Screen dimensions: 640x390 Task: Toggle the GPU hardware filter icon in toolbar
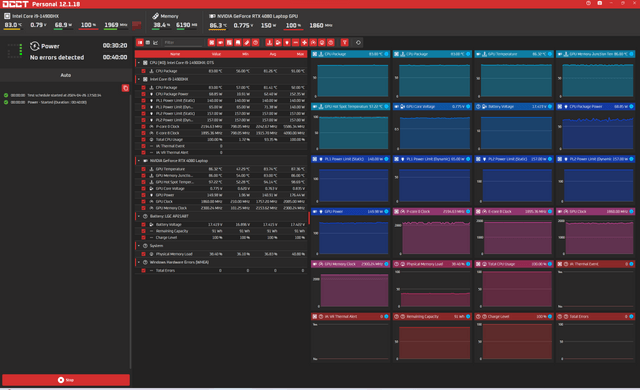pos(220,42)
